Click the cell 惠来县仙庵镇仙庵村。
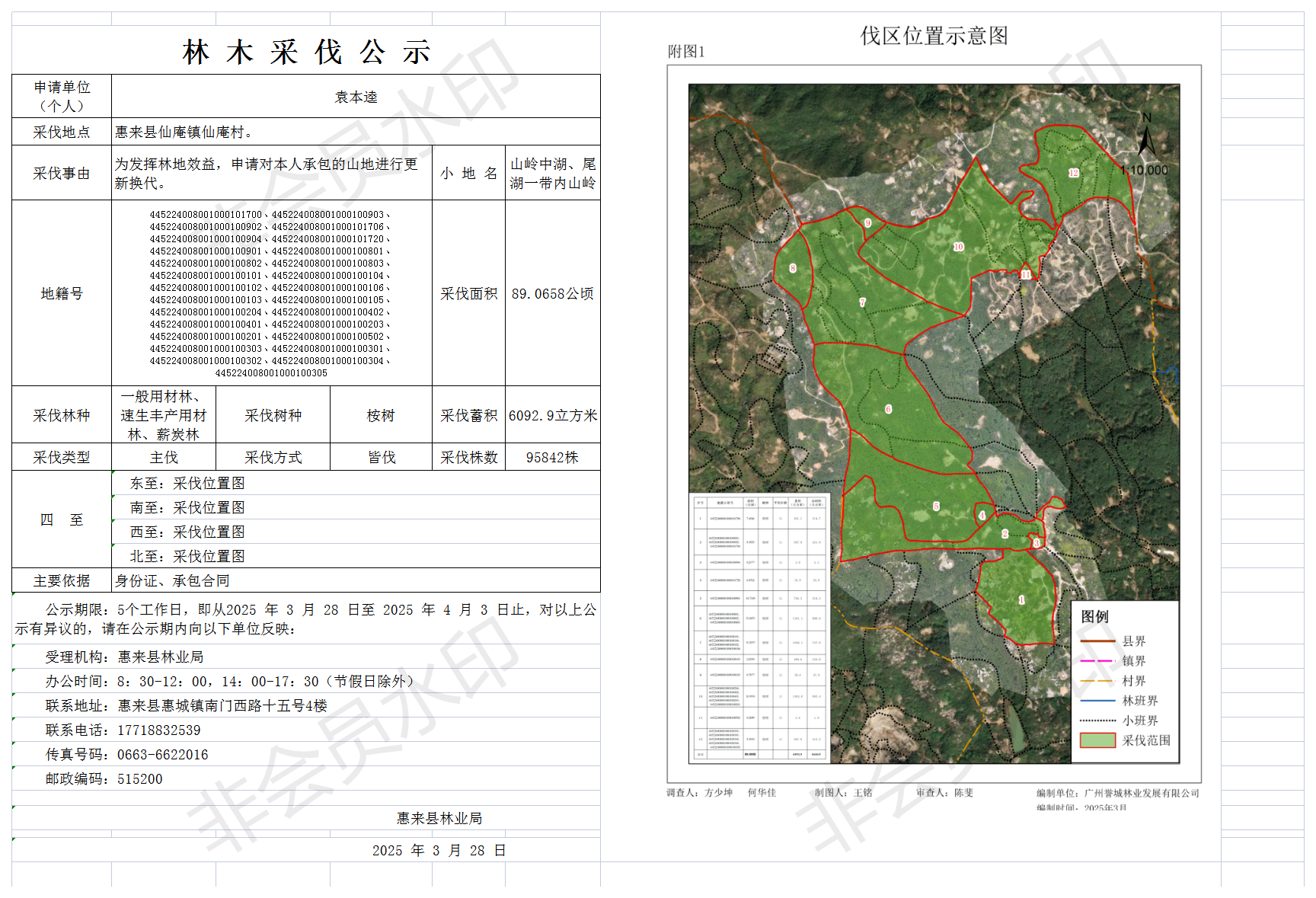1316x898 pixels. tap(356, 132)
